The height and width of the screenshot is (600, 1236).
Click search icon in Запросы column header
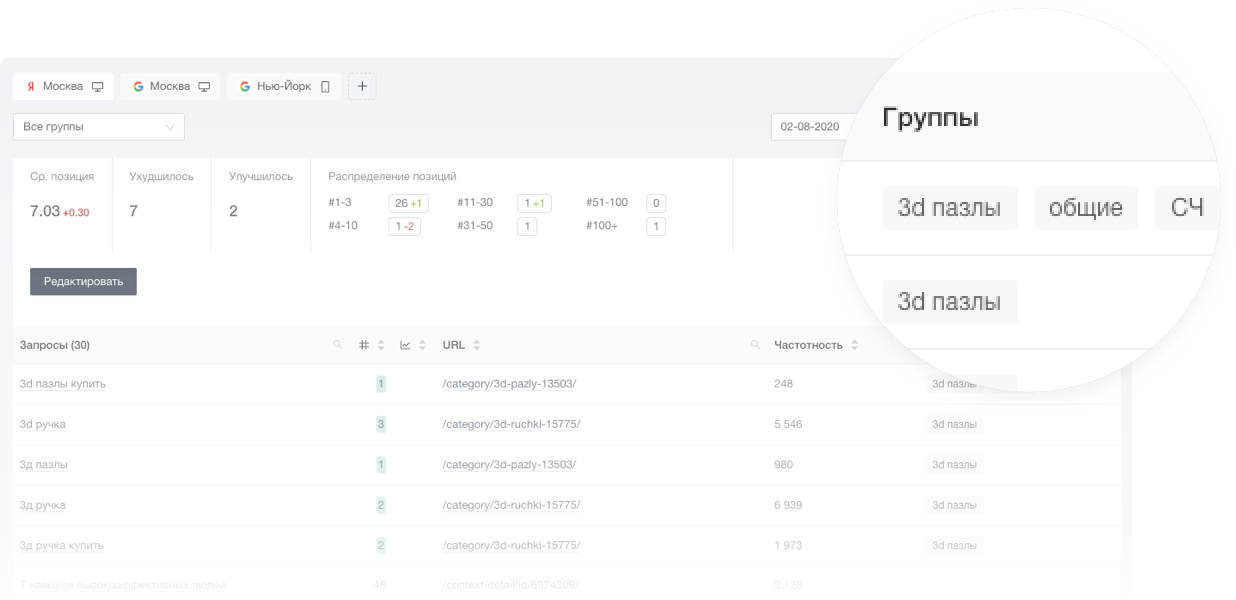(x=338, y=345)
